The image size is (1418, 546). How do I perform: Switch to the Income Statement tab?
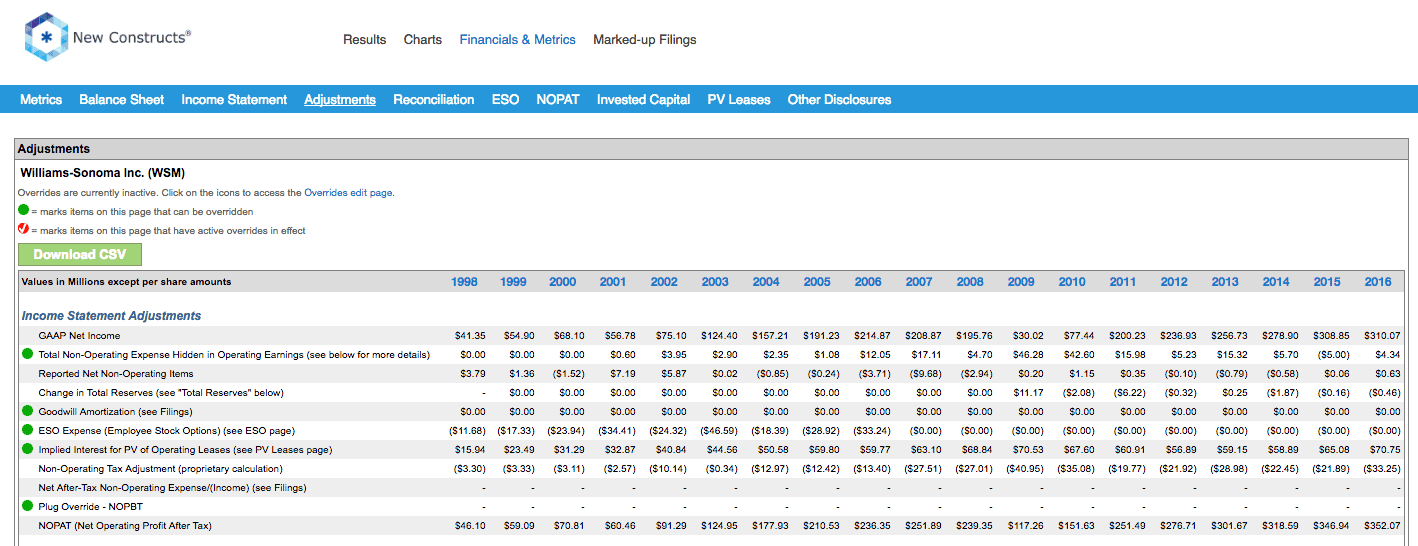234,99
